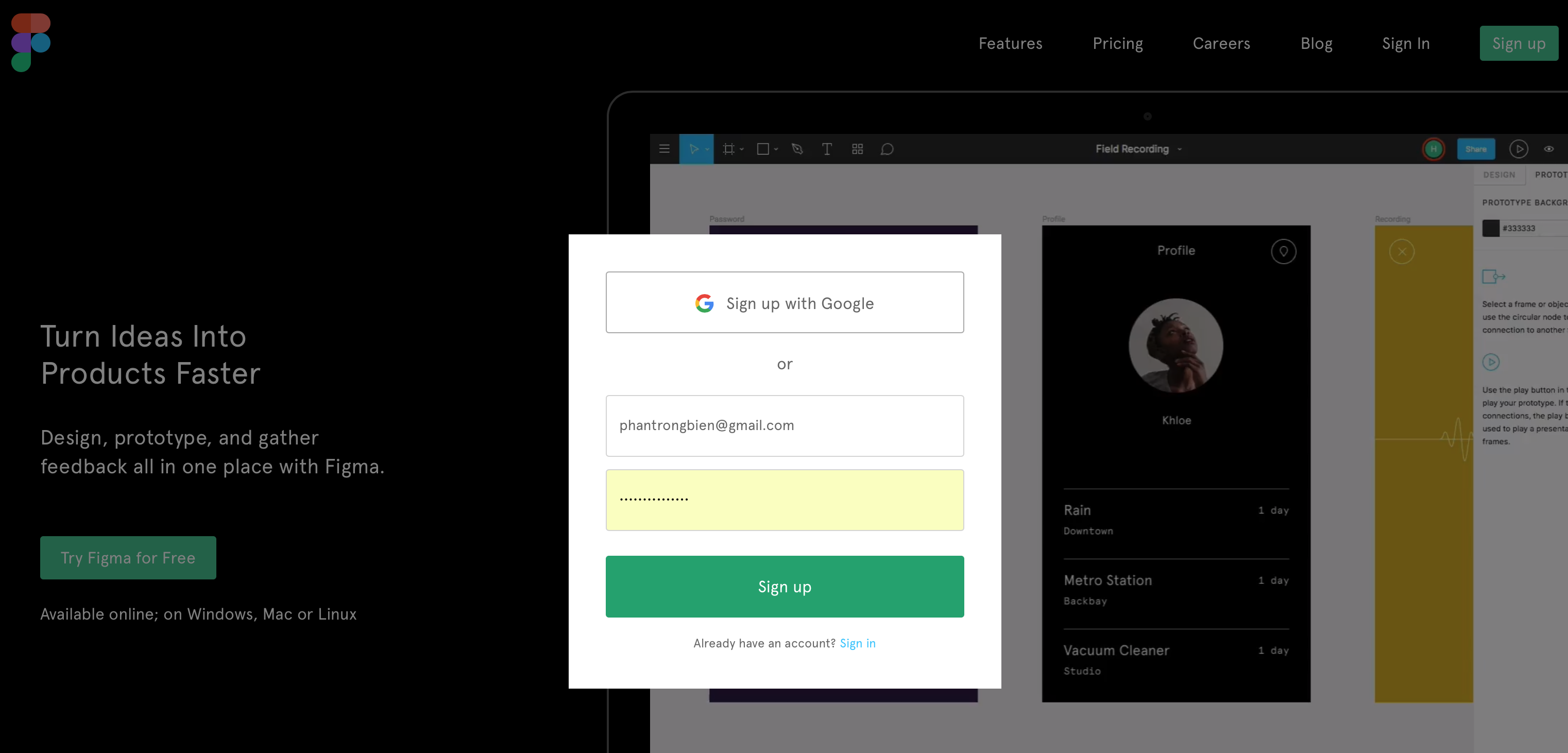The width and height of the screenshot is (1568, 753).
Task: Click the Password frame label
Action: point(726,219)
